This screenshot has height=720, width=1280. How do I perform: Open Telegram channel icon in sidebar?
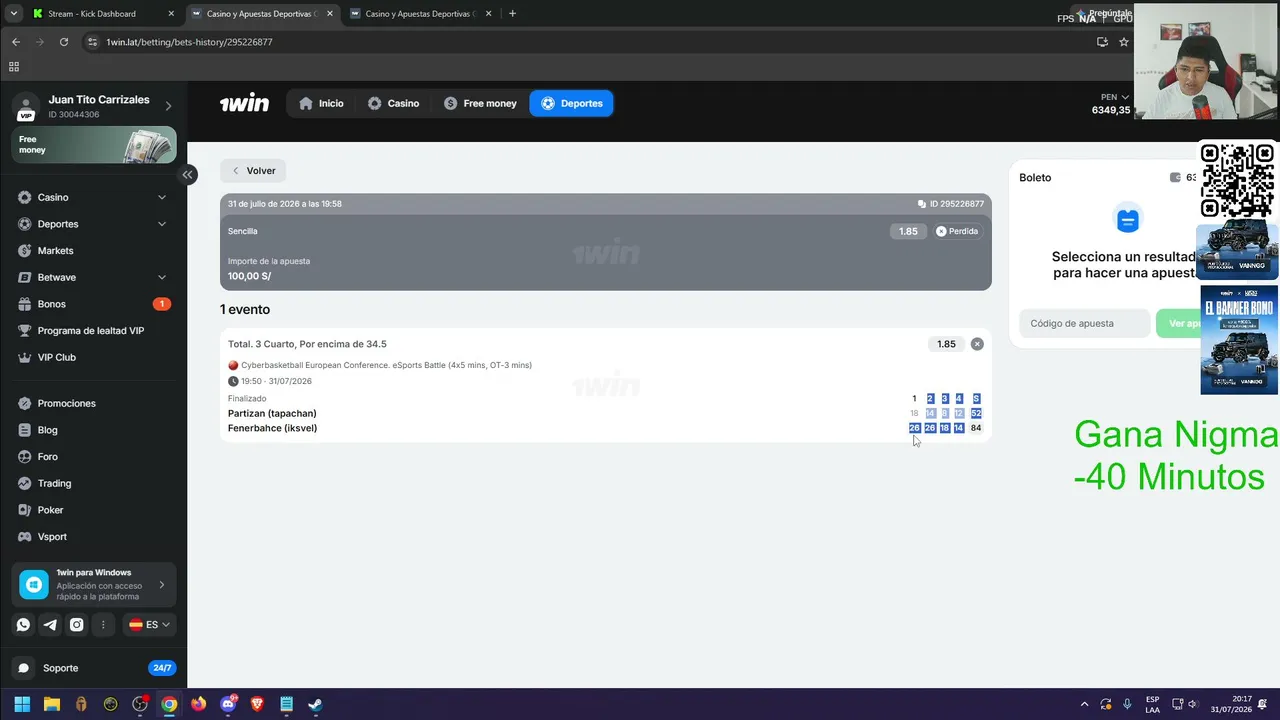coord(50,625)
